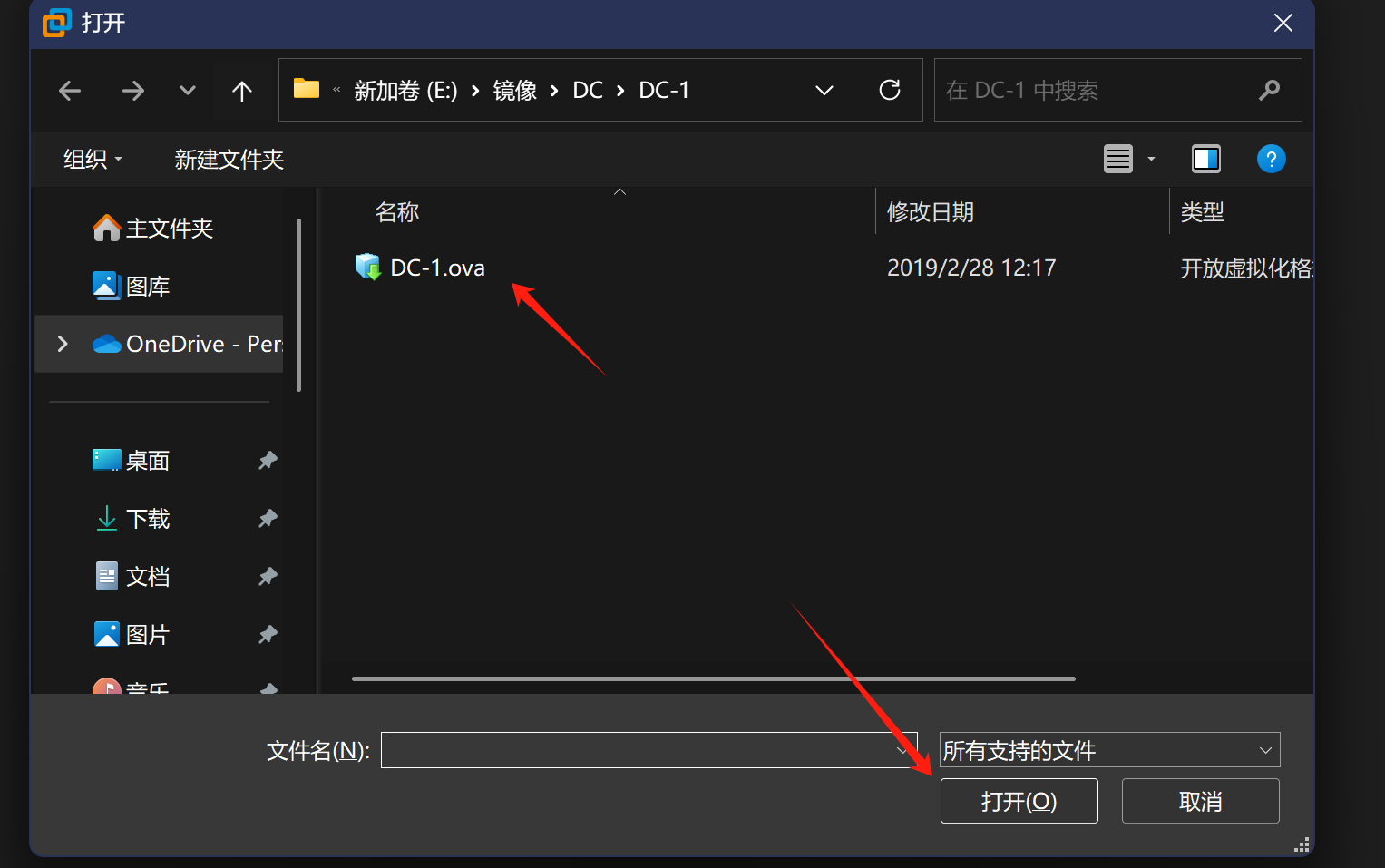Image resolution: width=1385 pixels, height=868 pixels.
Task: Open the help question mark icon
Action: click(x=1271, y=159)
